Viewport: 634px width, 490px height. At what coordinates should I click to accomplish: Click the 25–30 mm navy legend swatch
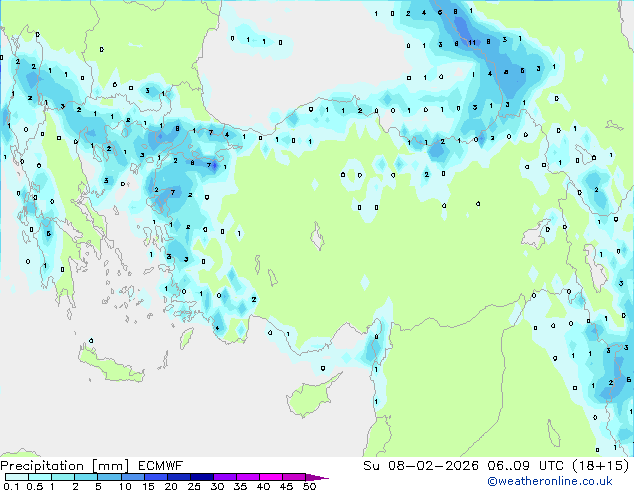point(201,477)
